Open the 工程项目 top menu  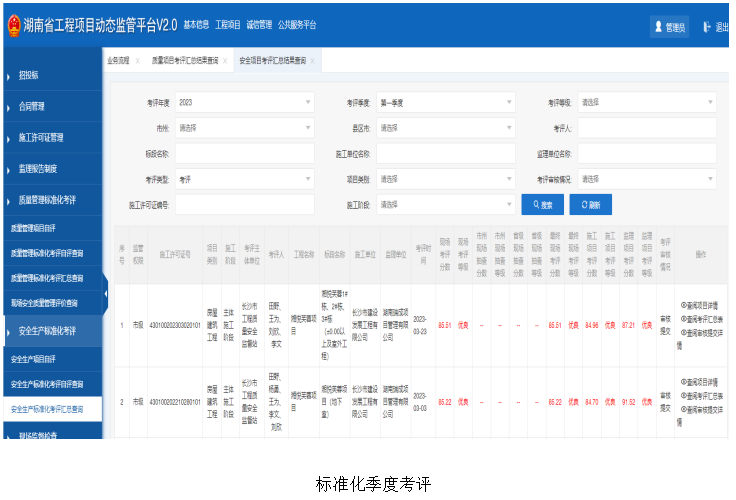(x=228, y=25)
